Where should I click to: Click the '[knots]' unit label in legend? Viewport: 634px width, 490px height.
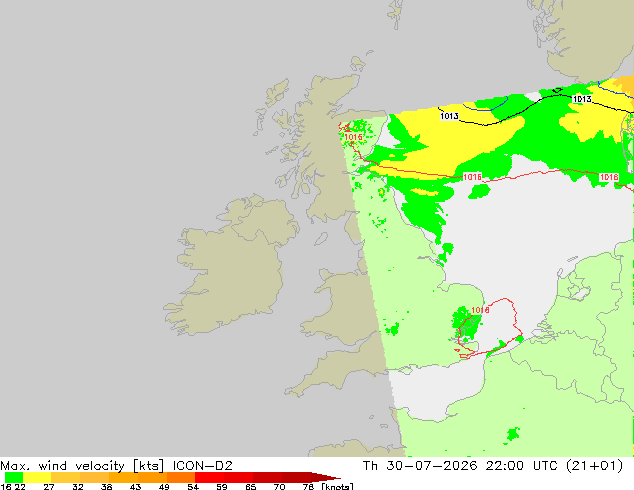click(x=337, y=487)
